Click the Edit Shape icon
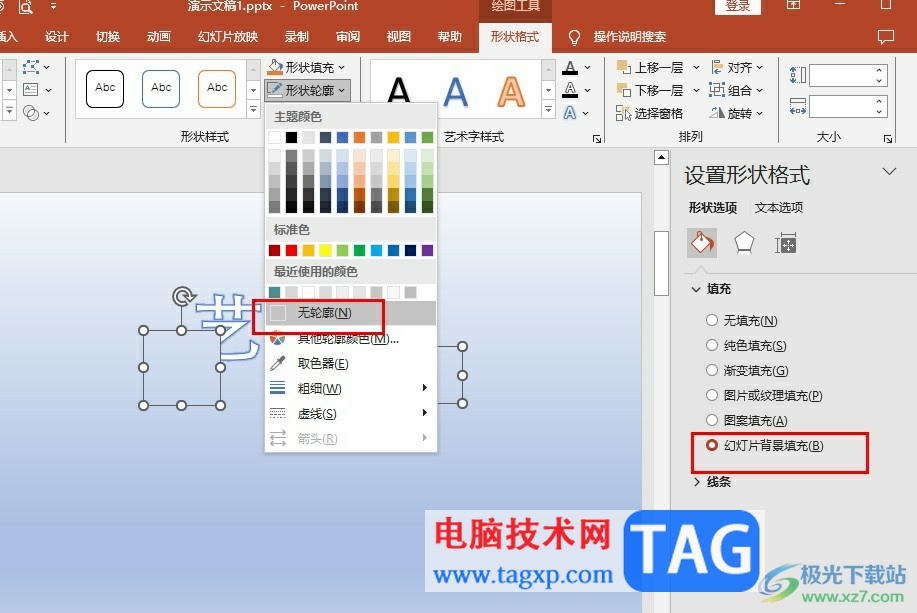The width and height of the screenshot is (917, 613). click(31, 67)
